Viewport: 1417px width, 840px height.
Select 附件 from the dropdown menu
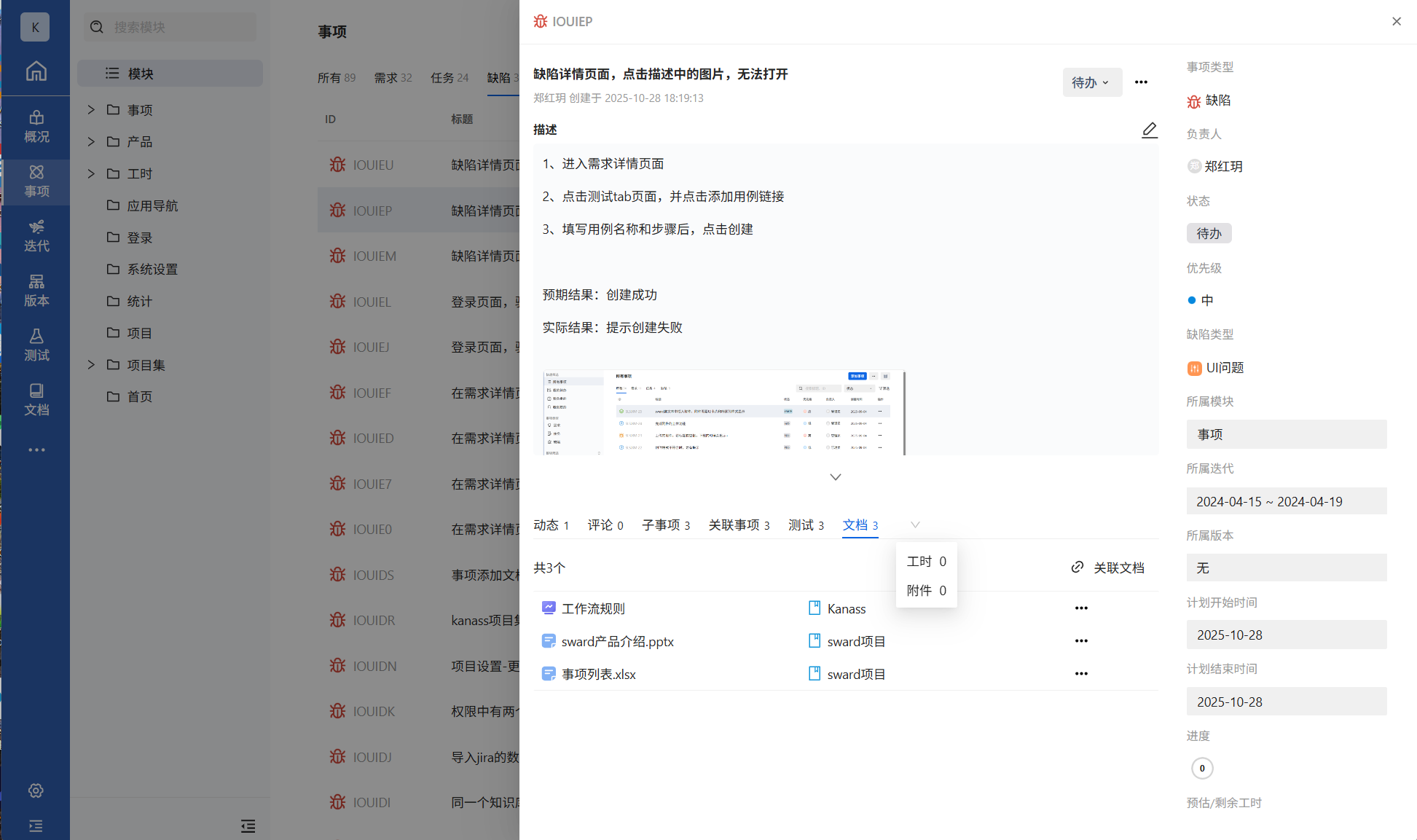(926, 590)
